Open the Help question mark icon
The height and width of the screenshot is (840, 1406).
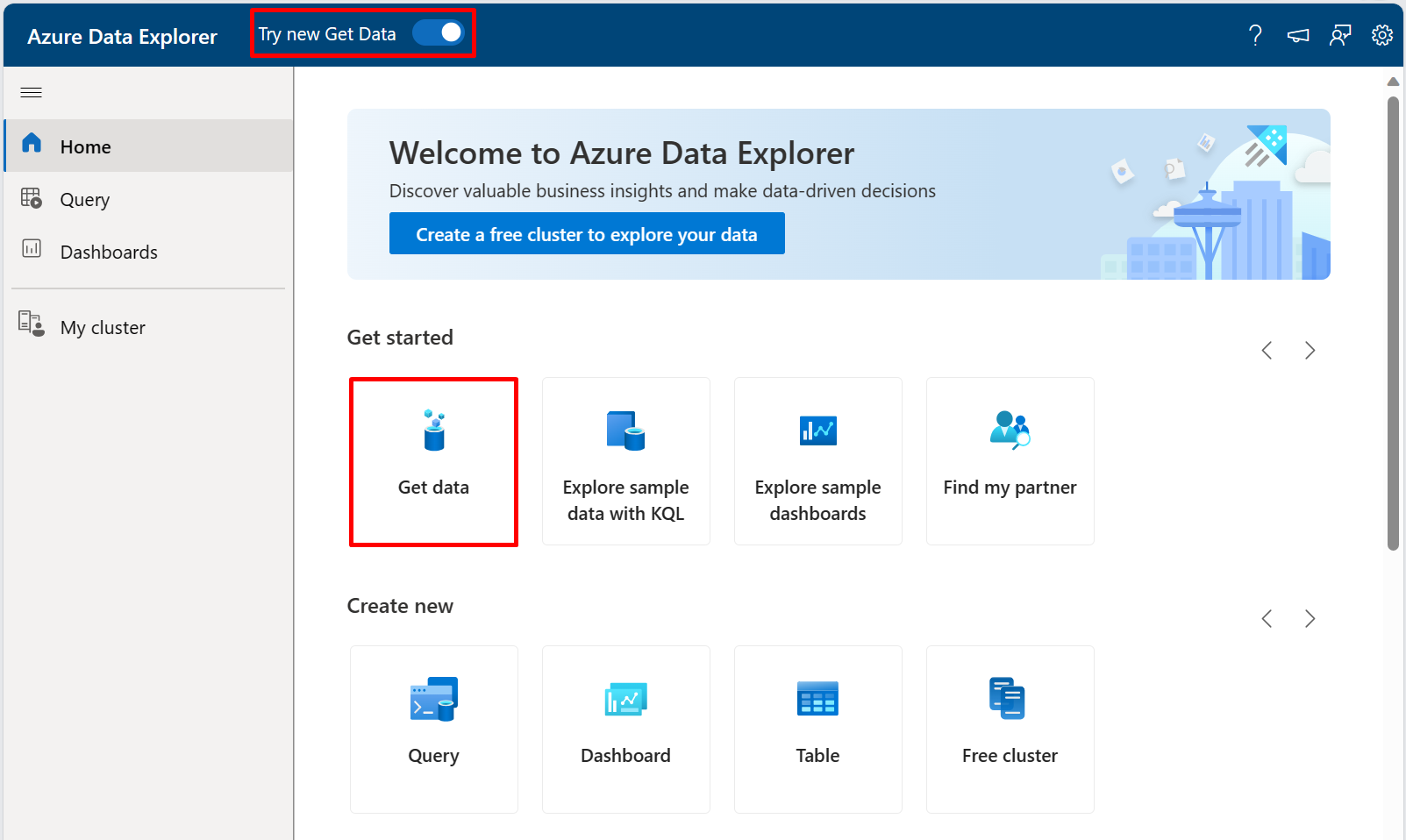pyautogui.click(x=1255, y=35)
